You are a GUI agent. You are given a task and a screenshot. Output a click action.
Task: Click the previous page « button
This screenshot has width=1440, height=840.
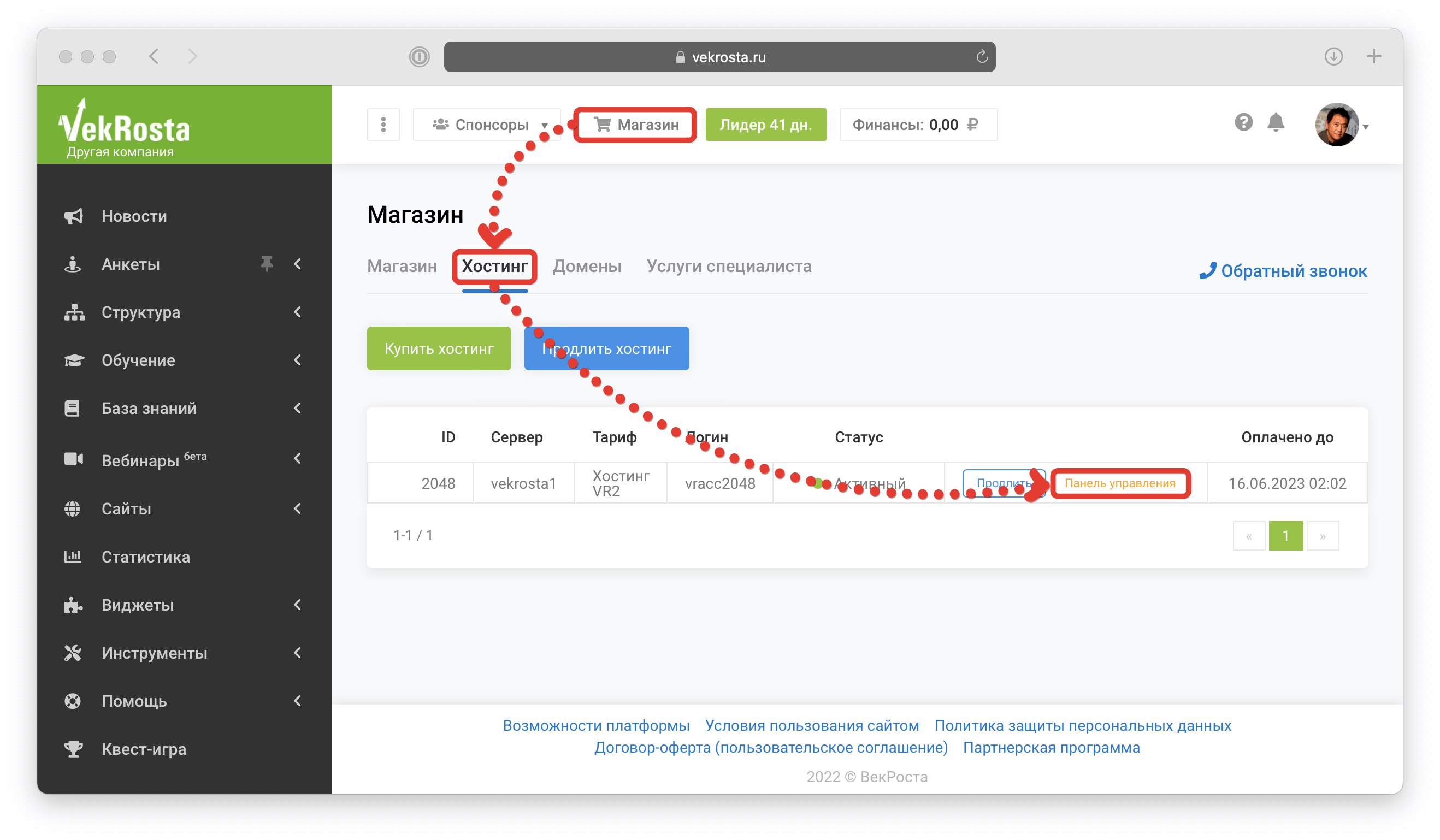[x=1249, y=536]
